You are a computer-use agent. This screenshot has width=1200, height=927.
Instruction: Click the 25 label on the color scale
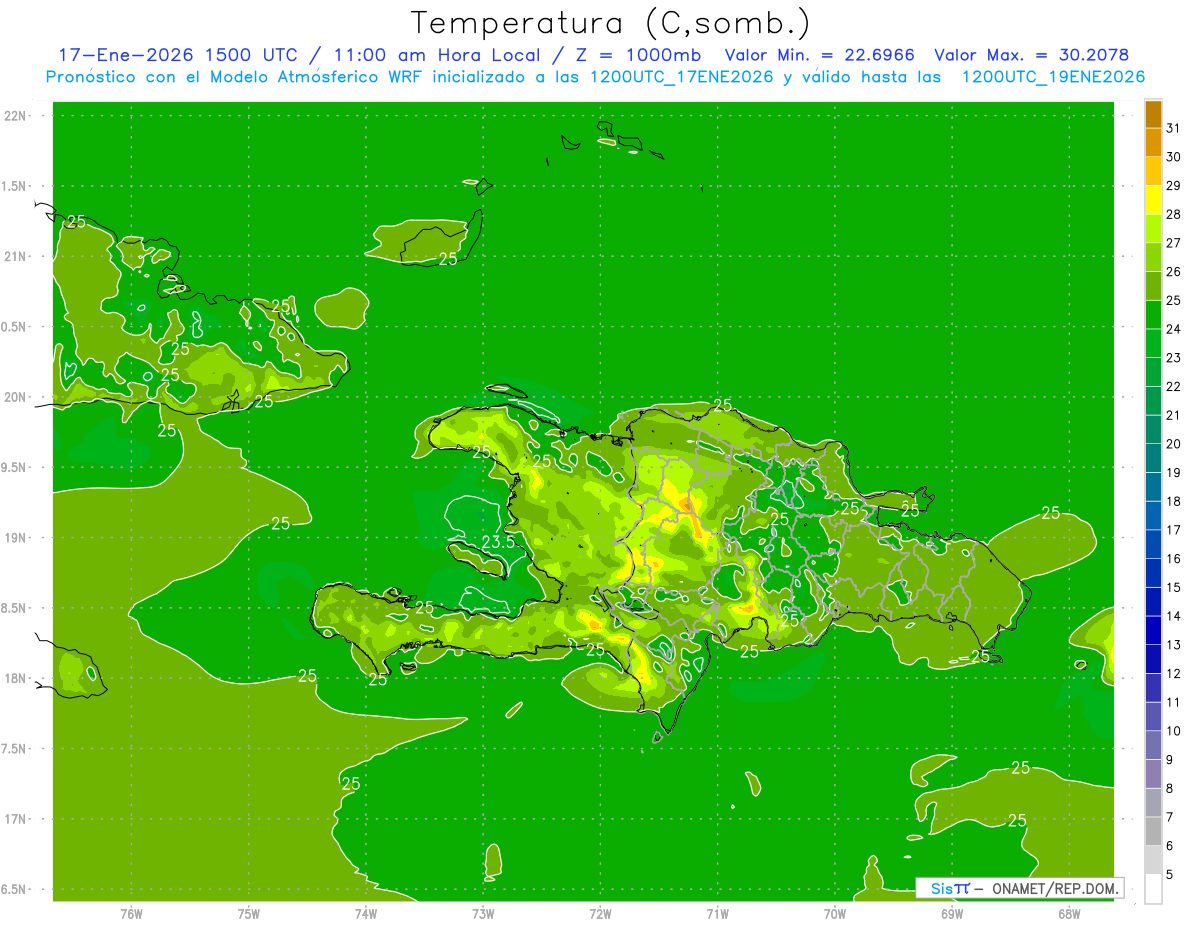pos(1173,300)
